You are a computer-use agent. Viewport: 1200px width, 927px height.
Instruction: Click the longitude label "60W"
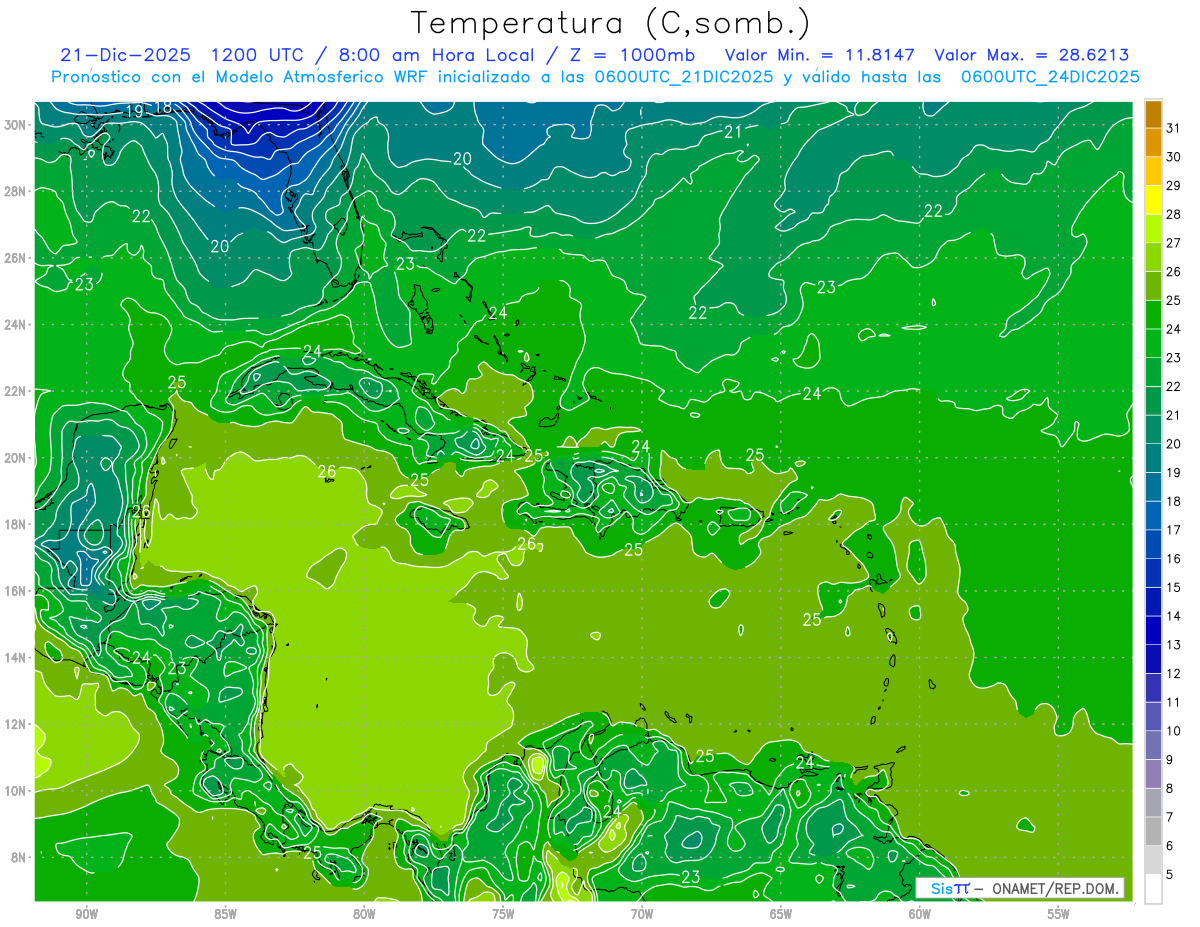pyautogui.click(x=920, y=914)
